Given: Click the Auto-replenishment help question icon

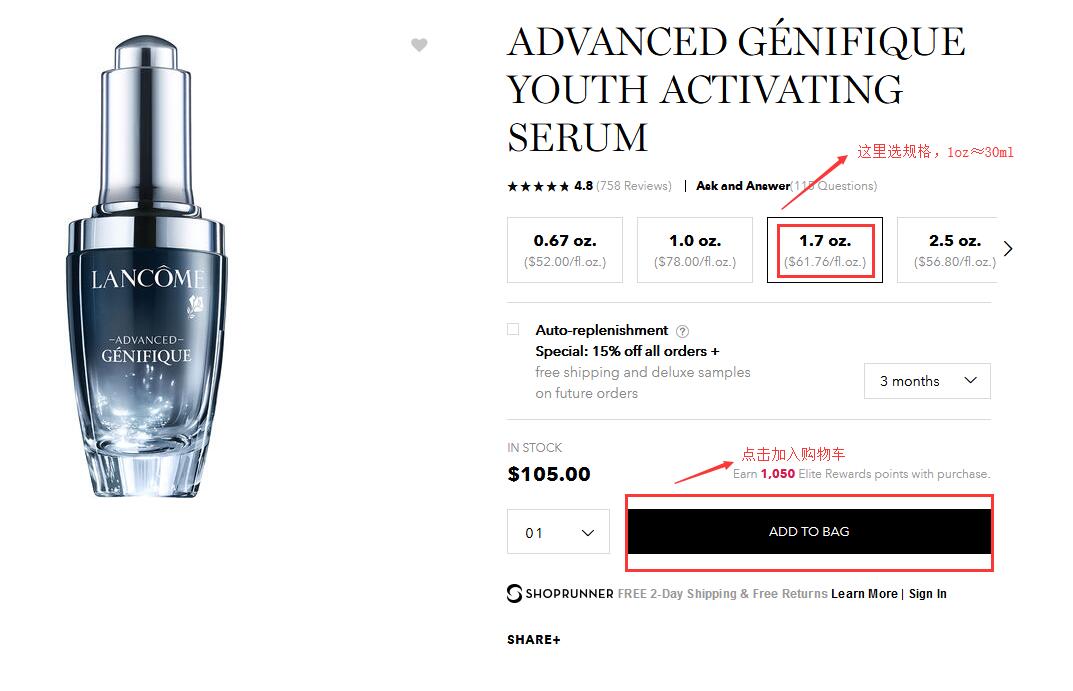Looking at the screenshot, I should click(x=682, y=331).
